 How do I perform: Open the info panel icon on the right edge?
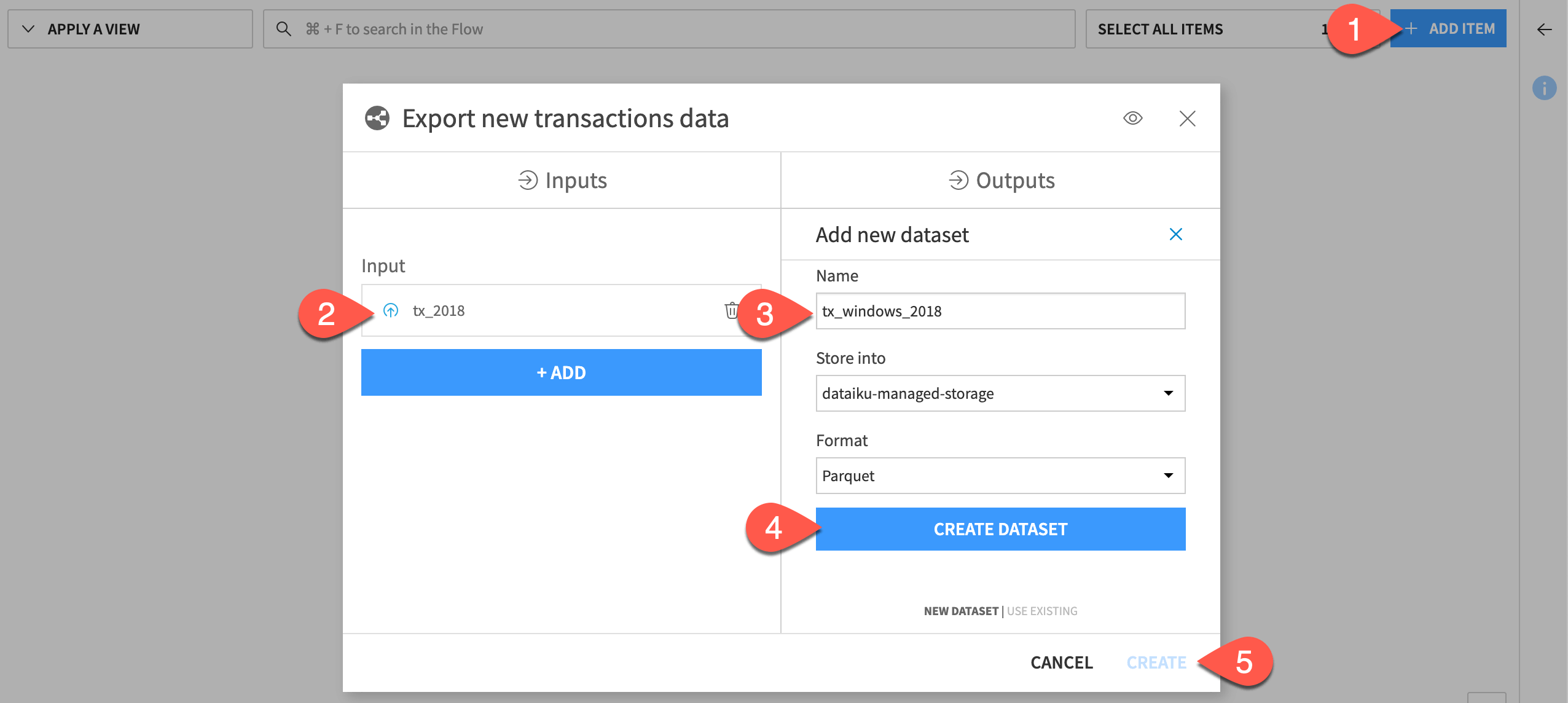1545,88
